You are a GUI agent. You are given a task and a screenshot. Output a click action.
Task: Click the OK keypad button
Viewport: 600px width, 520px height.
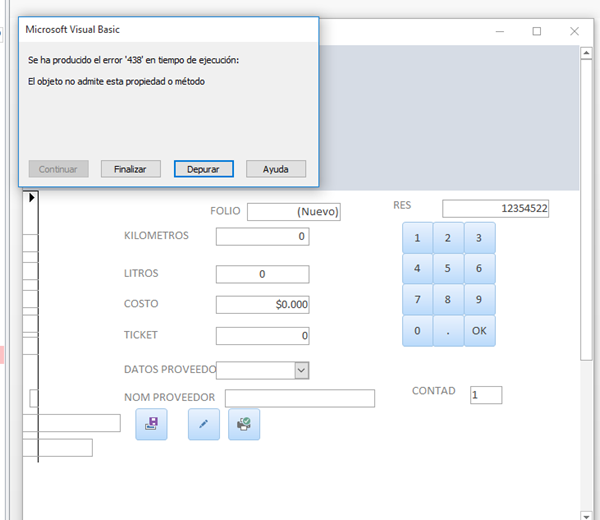(x=479, y=331)
